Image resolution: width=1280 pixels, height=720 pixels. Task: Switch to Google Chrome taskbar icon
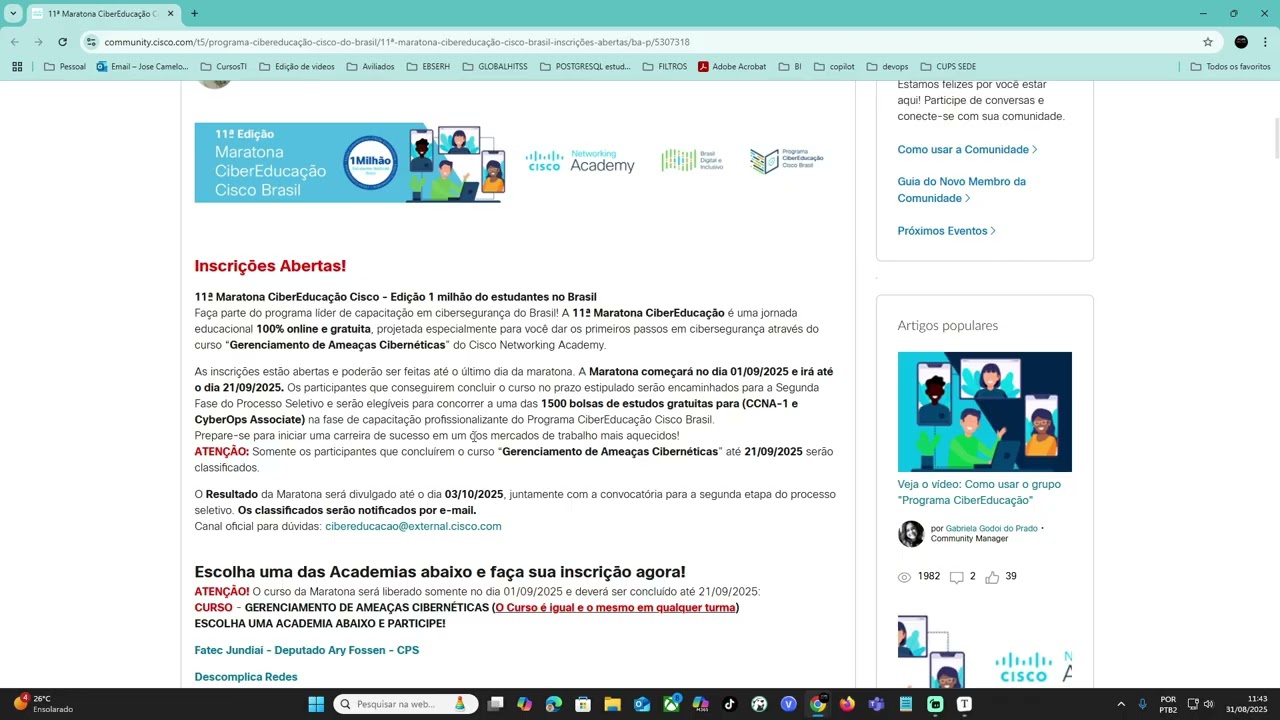[818, 704]
